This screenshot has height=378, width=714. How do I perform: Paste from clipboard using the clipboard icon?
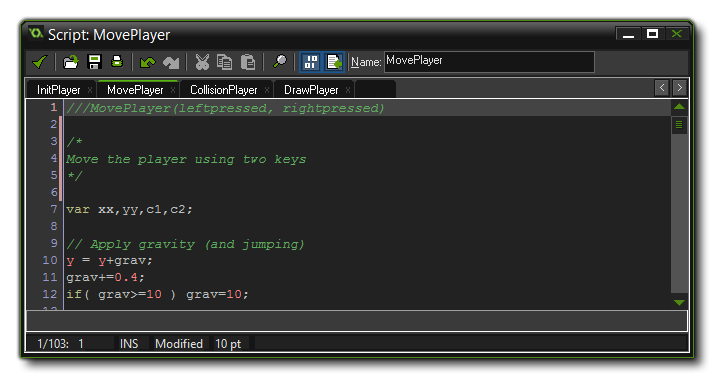[x=248, y=62]
